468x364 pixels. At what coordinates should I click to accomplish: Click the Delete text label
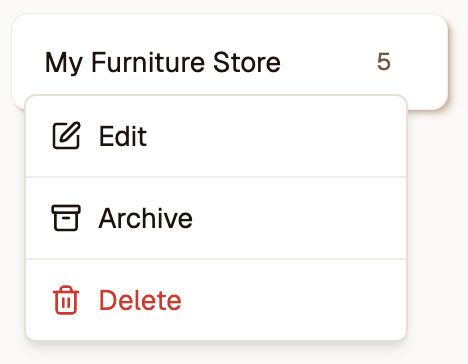pyautogui.click(x=140, y=300)
